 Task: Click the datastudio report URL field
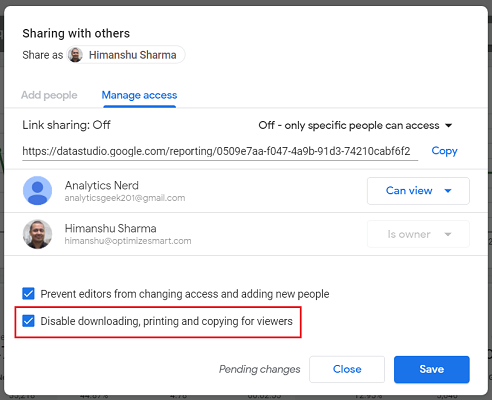[x=220, y=152]
